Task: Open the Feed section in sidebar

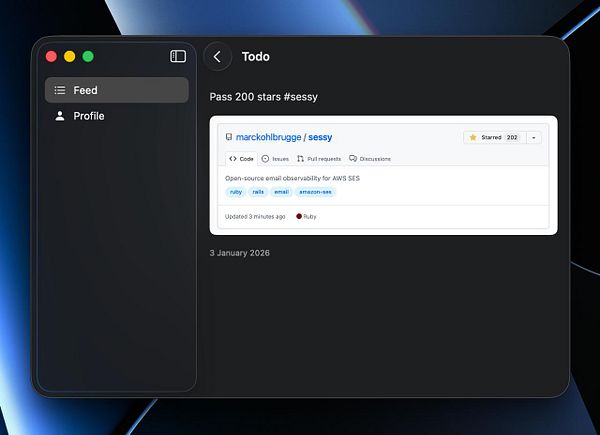Action: click(x=117, y=90)
